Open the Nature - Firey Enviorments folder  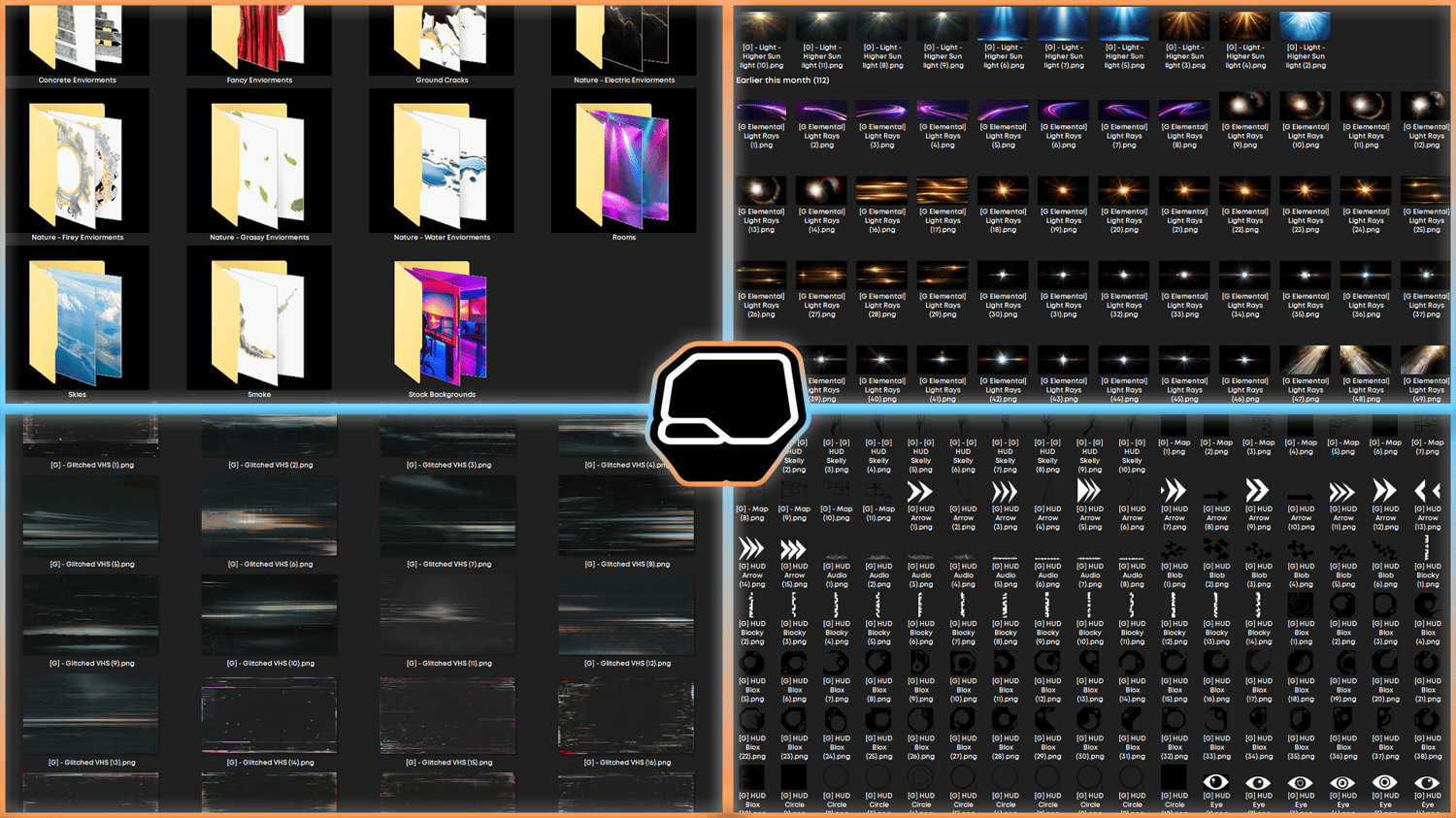click(x=78, y=163)
